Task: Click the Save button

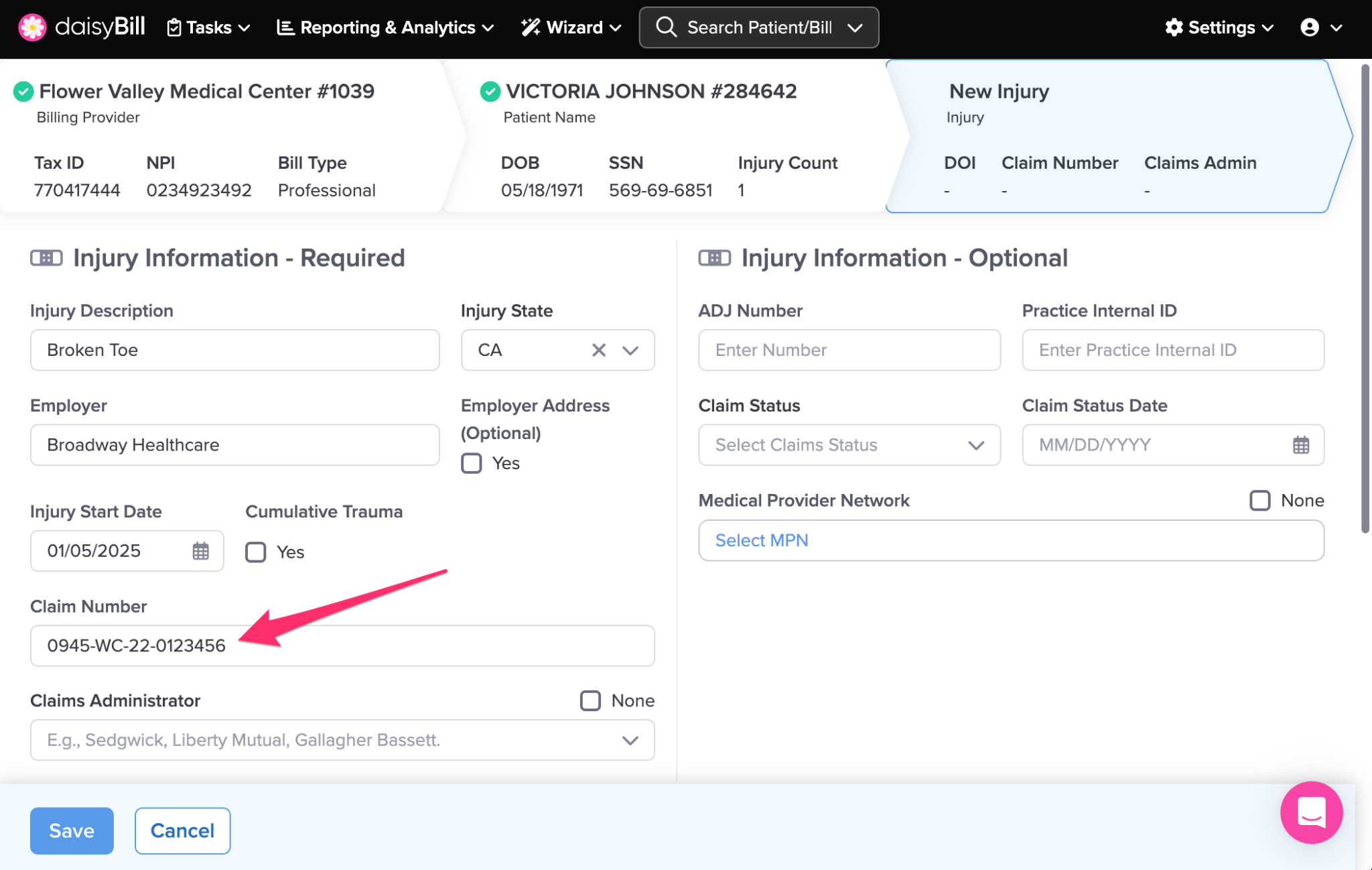Action: tap(72, 830)
